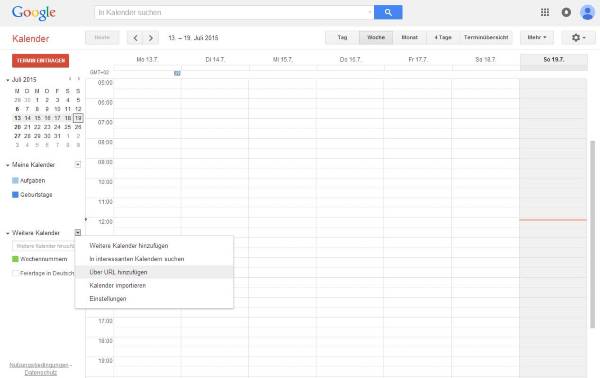The image size is (600, 378).
Task: Open the settings gear menu
Action: click(578, 37)
